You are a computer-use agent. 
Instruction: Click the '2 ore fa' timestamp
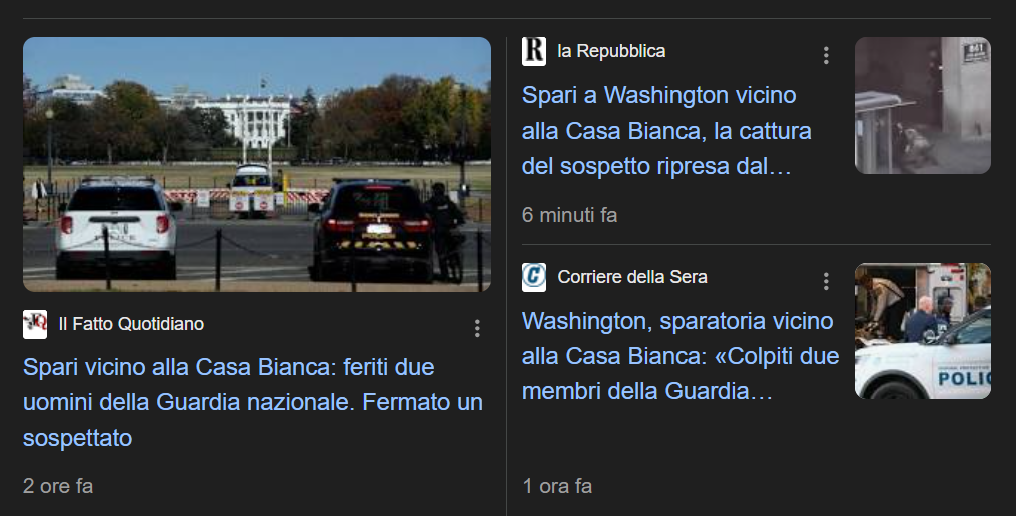pos(58,486)
